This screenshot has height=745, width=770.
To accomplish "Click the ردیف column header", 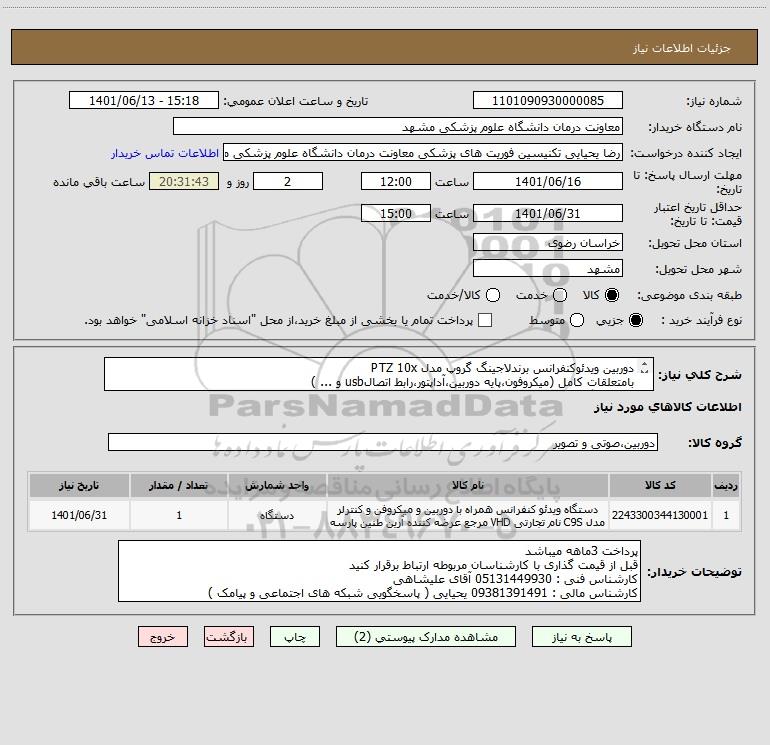I will (726, 485).
